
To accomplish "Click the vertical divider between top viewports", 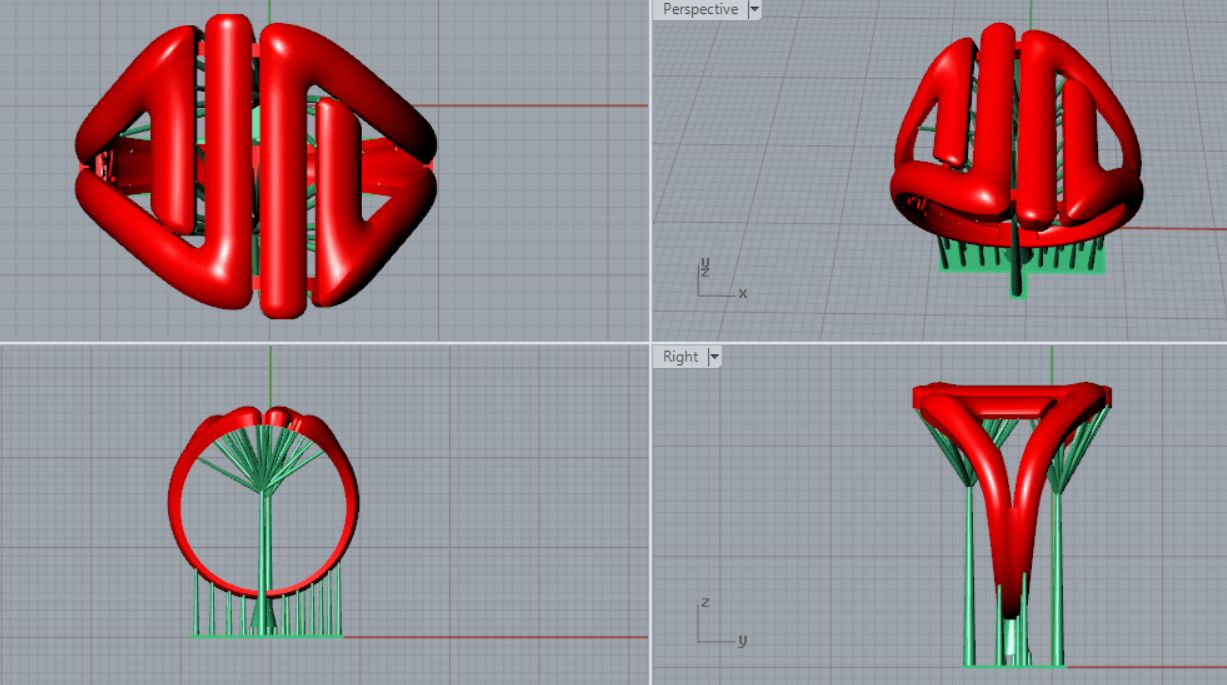I will point(650,170).
